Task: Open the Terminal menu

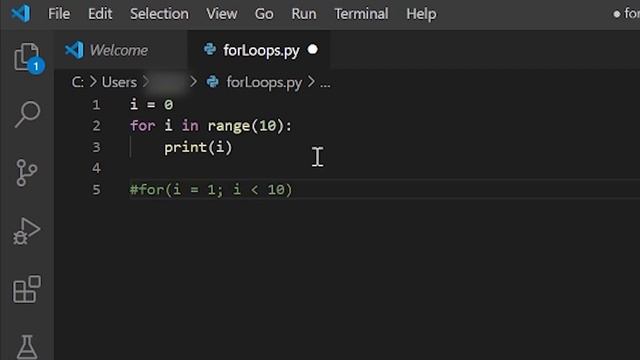Action: tap(361, 14)
